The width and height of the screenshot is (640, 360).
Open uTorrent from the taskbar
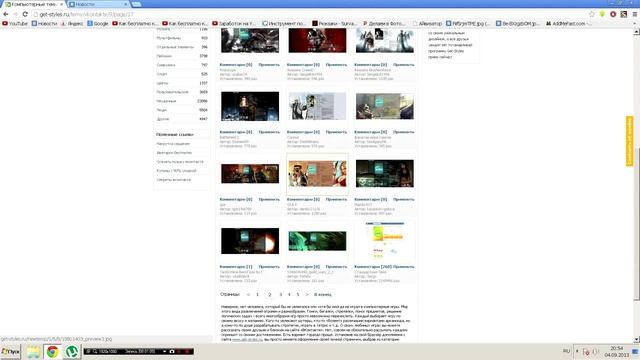point(72,351)
